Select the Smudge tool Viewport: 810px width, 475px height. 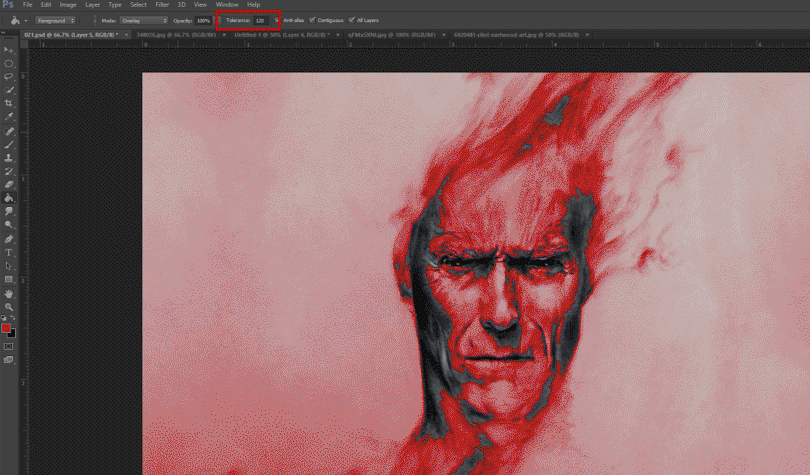point(9,211)
